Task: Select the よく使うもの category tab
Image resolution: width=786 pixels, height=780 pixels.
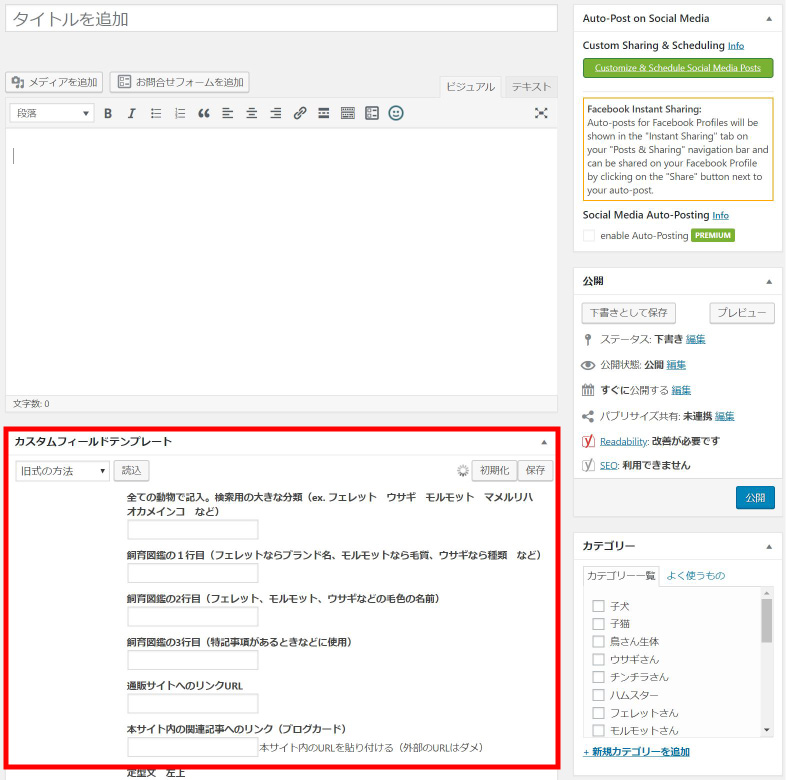Action: (x=695, y=575)
